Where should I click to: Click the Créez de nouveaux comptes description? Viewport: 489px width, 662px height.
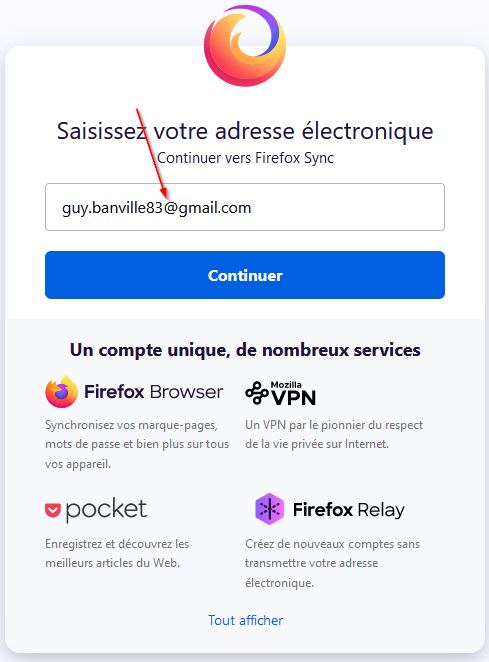point(332,563)
